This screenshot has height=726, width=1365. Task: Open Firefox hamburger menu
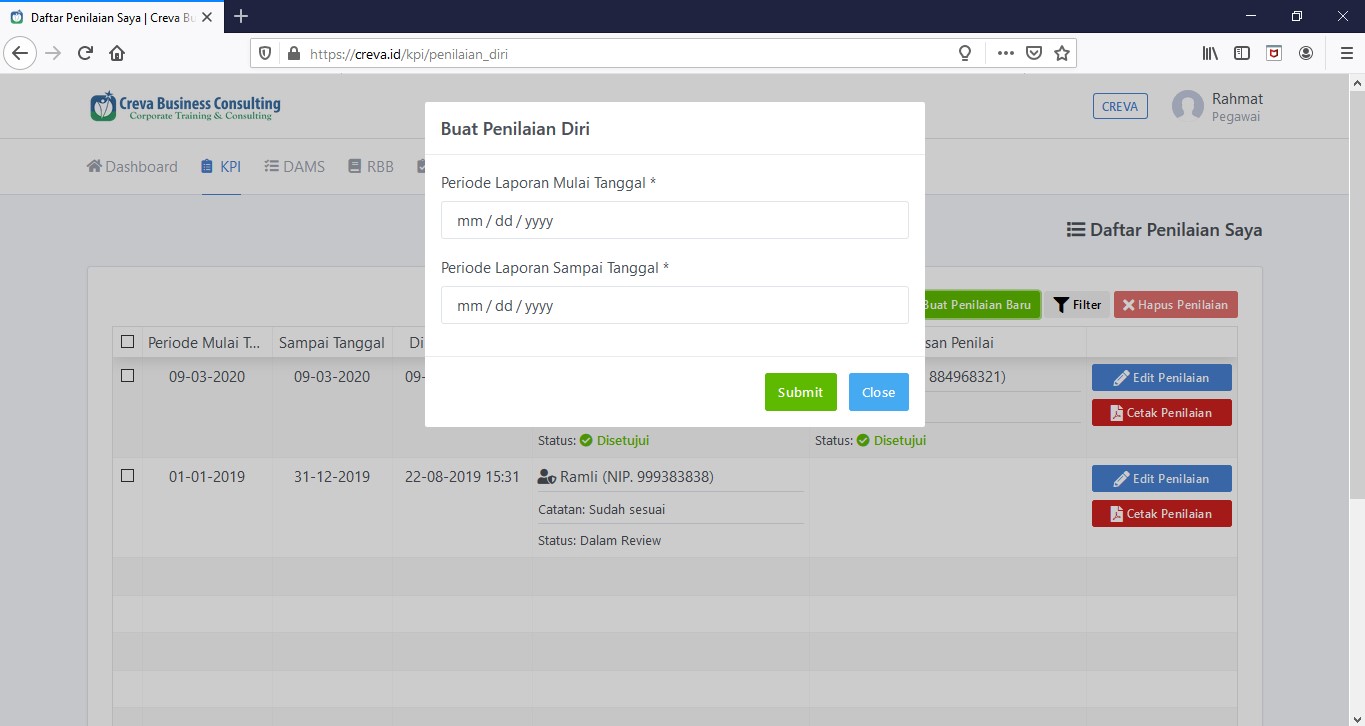(x=1346, y=54)
